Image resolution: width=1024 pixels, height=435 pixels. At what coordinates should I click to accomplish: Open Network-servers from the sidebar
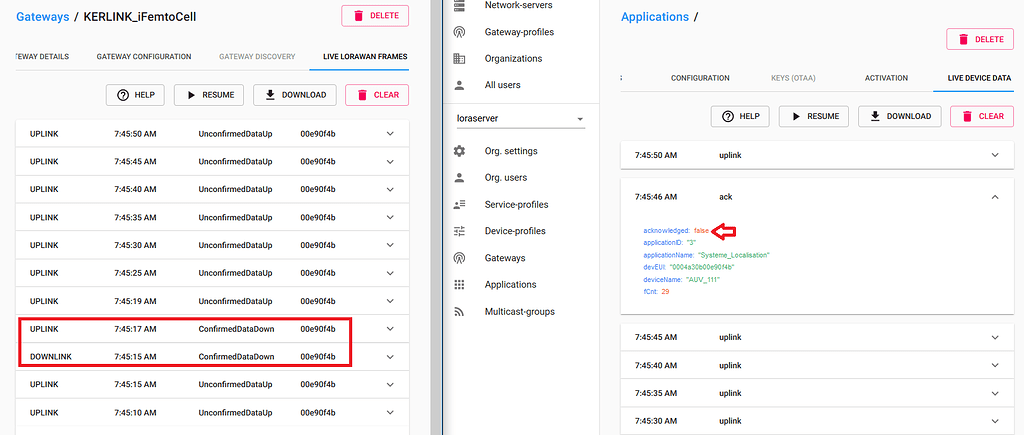[x=518, y=5]
